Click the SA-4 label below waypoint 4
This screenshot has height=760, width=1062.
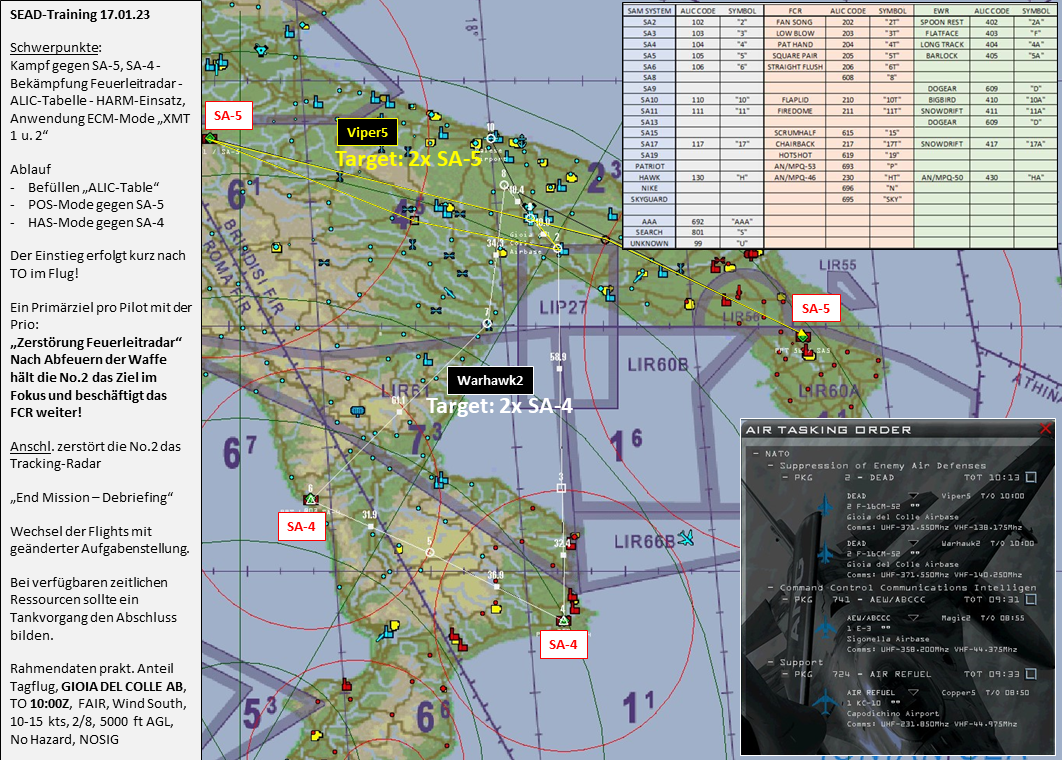564,644
